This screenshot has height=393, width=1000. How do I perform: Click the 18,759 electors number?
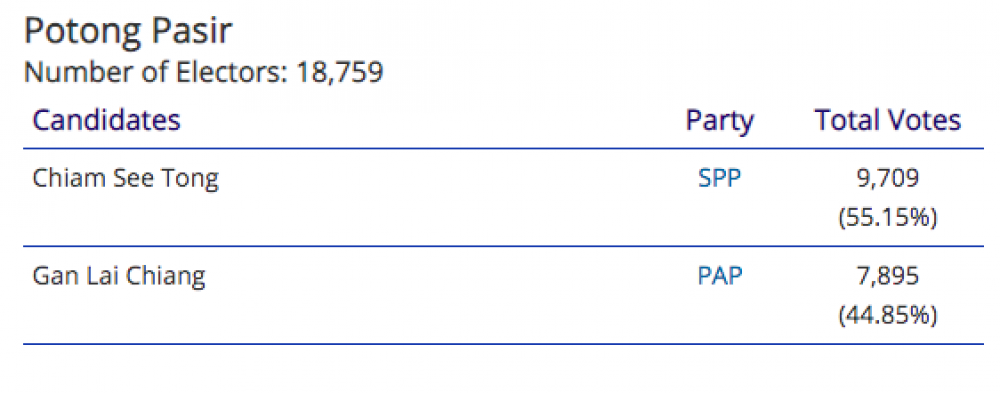point(340,73)
